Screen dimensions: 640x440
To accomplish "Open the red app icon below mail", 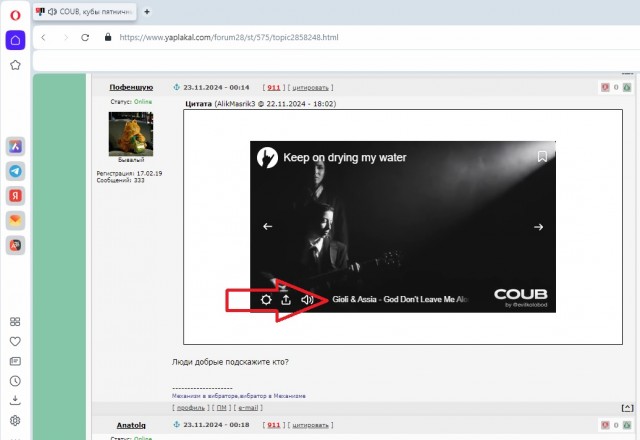I will (15, 245).
